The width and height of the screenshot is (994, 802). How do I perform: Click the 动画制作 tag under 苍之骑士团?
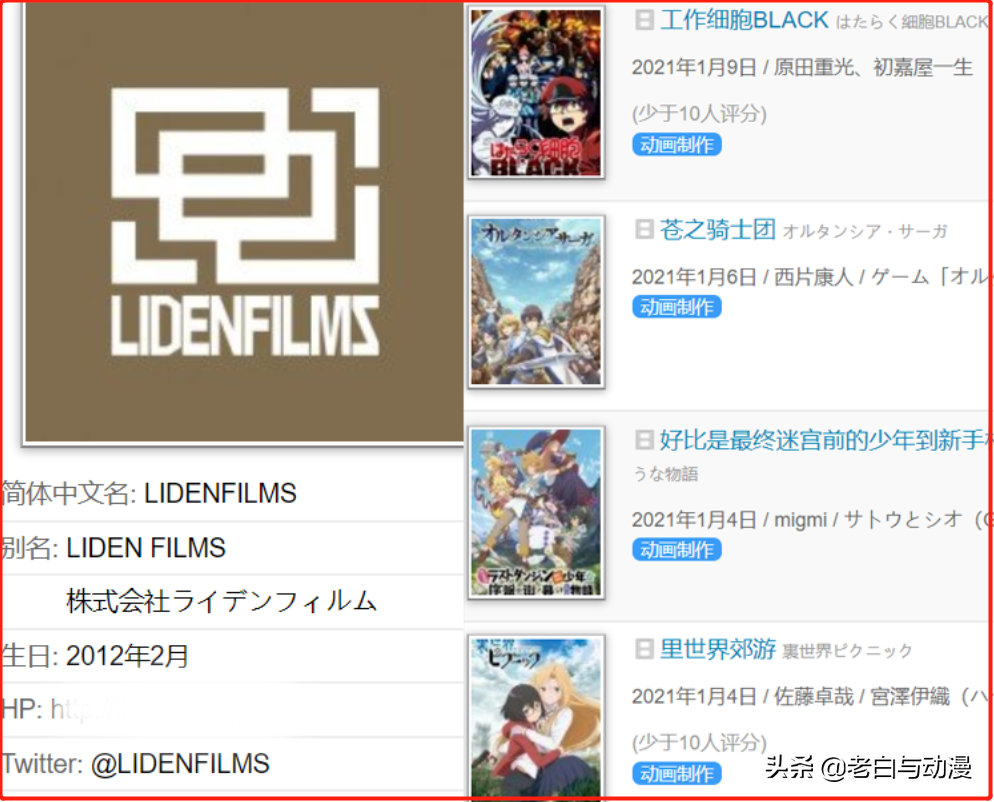tap(677, 307)
